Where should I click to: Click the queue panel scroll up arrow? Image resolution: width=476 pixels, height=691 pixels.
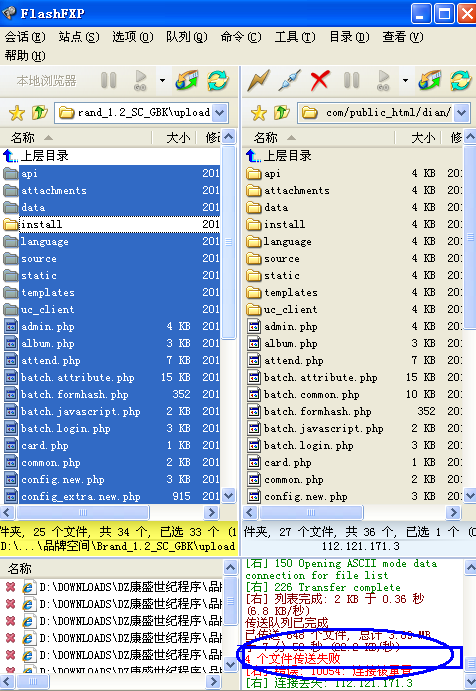point(231,568)
